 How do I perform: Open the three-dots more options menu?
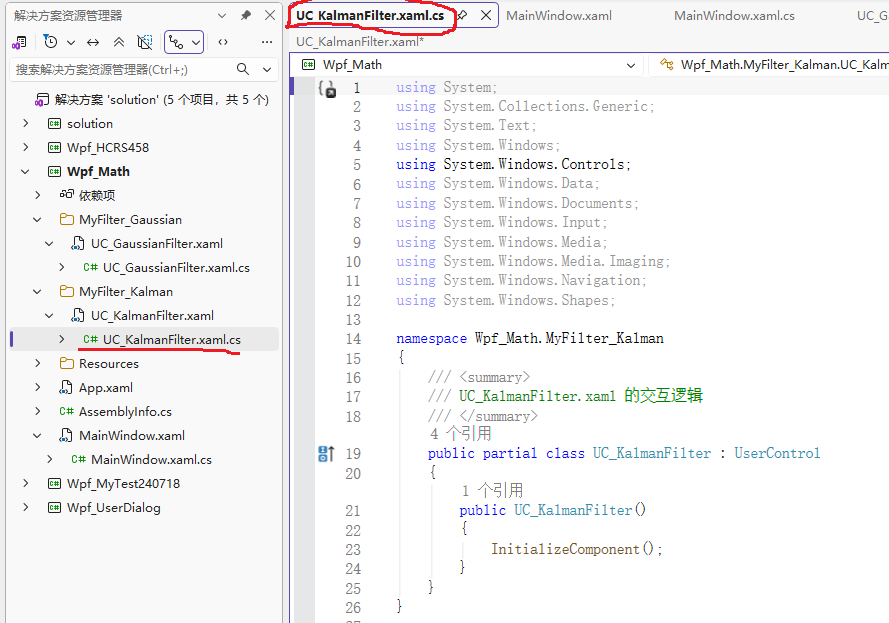pos(266,42)
